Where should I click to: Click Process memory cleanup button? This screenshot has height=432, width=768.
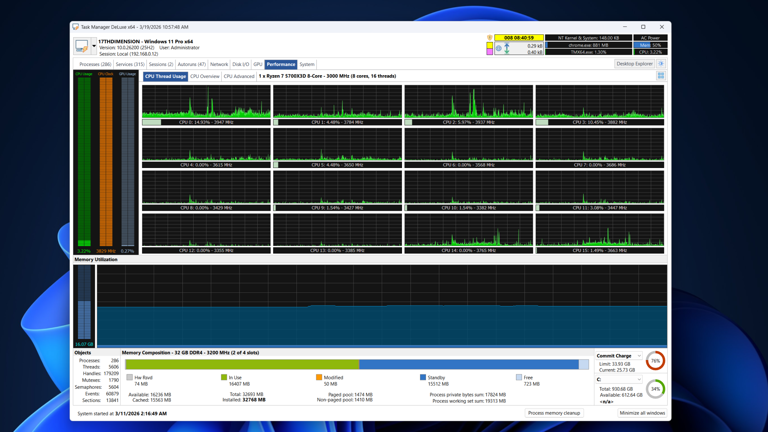pos(553,413)
